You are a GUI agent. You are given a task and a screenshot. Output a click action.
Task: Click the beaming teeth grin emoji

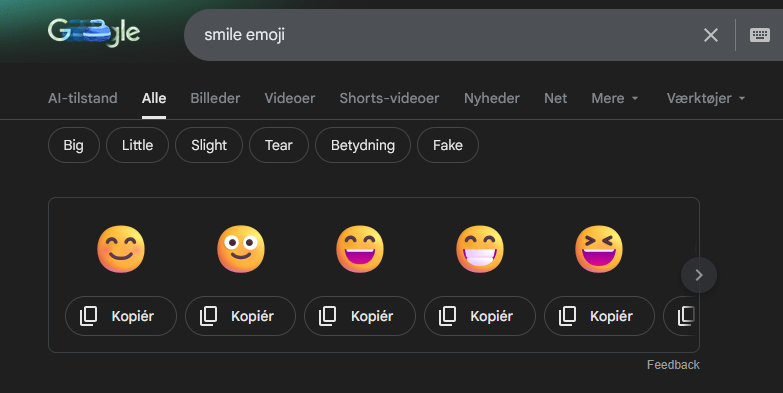pos(479,249)
